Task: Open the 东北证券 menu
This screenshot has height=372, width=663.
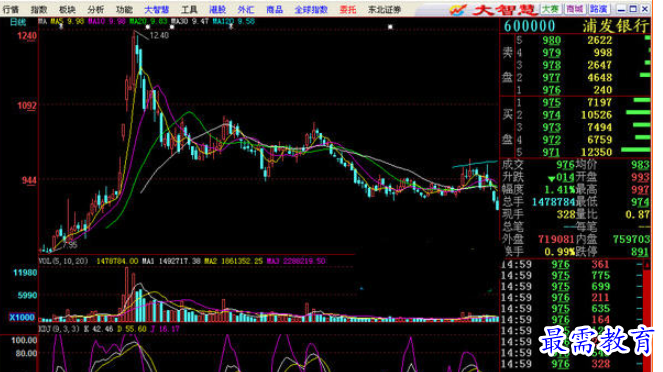Action: tap(384, 9)
